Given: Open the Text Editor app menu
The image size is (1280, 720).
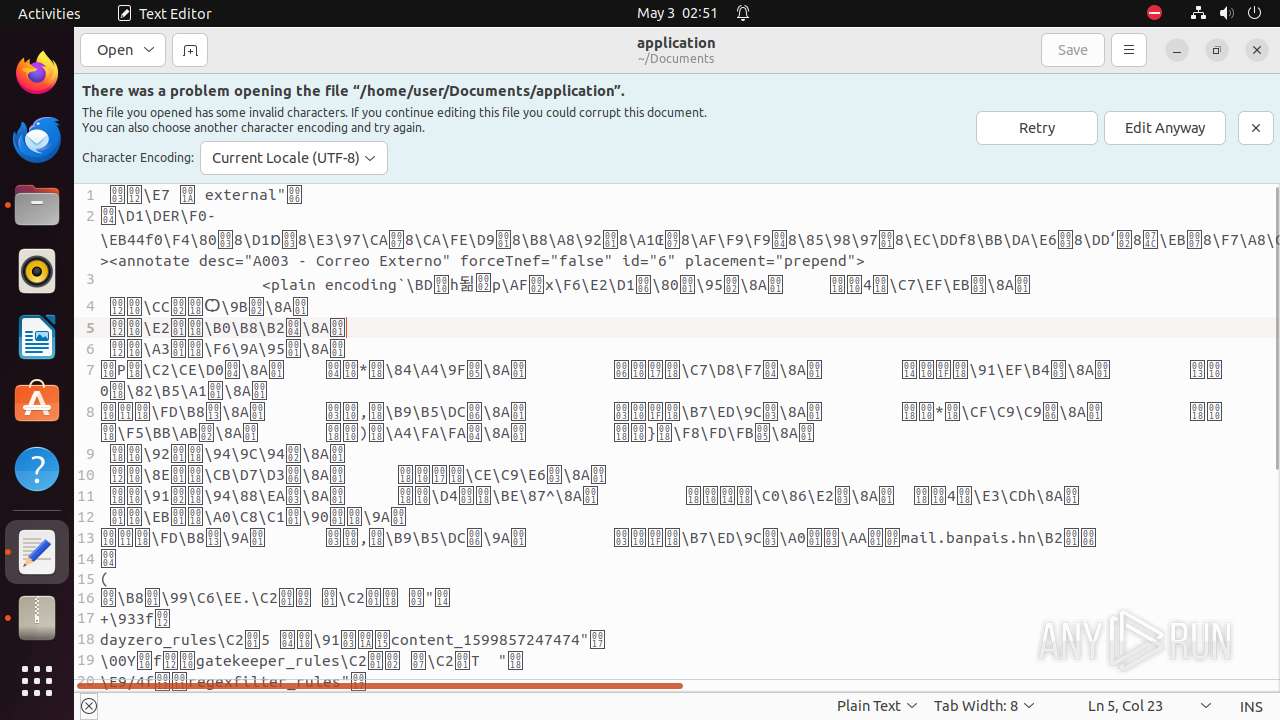Looking at the screenshot, I should click(x=163, y=13).
